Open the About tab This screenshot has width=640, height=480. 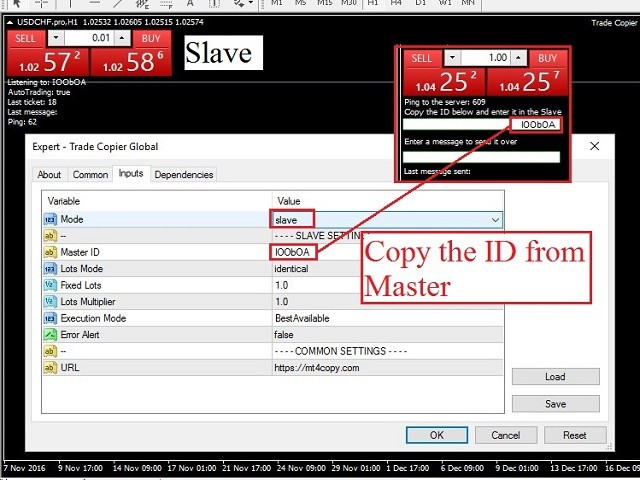pos(49,175)
